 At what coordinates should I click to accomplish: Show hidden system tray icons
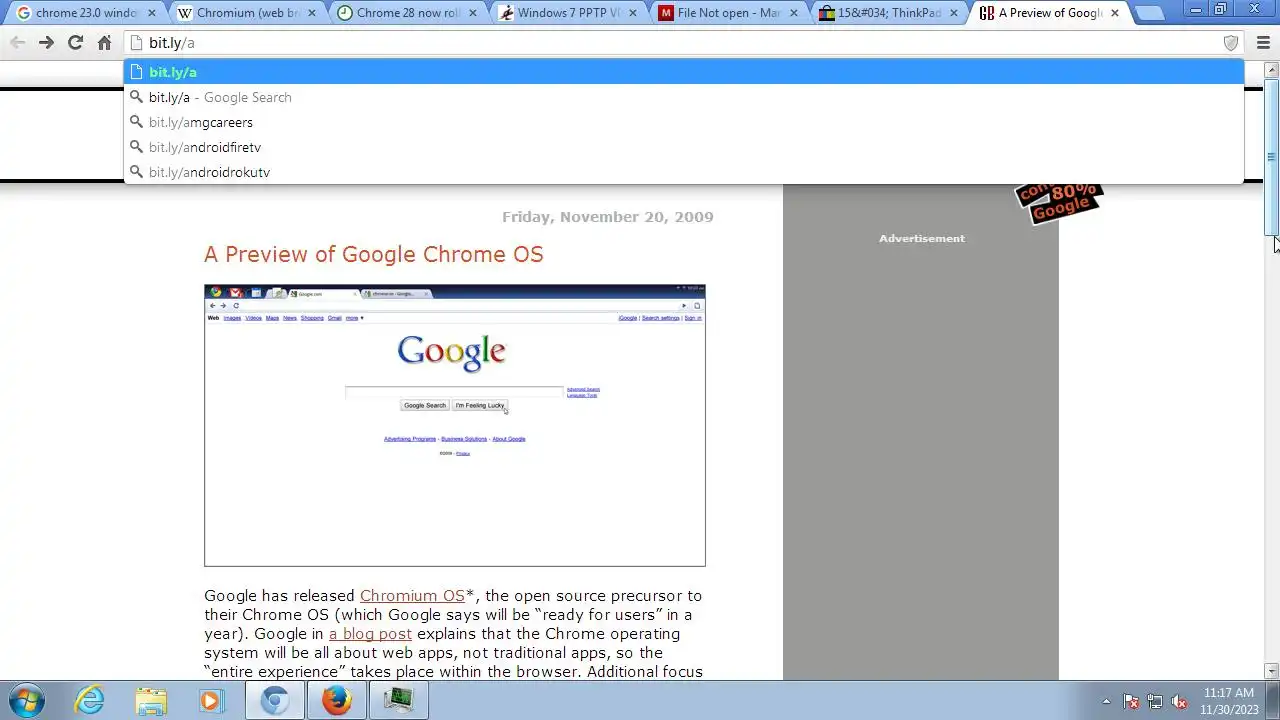pyautogui.click(x=1106, y=701)
